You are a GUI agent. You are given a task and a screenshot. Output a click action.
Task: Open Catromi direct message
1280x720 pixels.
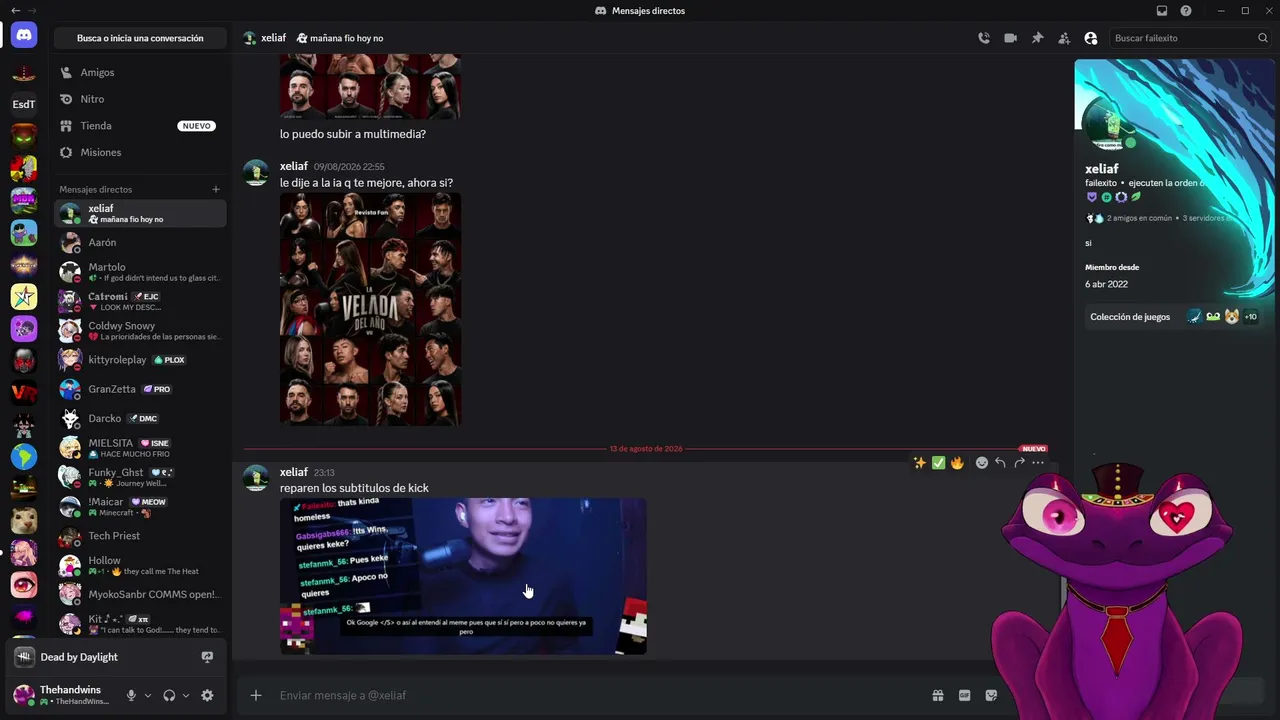pyautogui.click(x=140, y=301)
